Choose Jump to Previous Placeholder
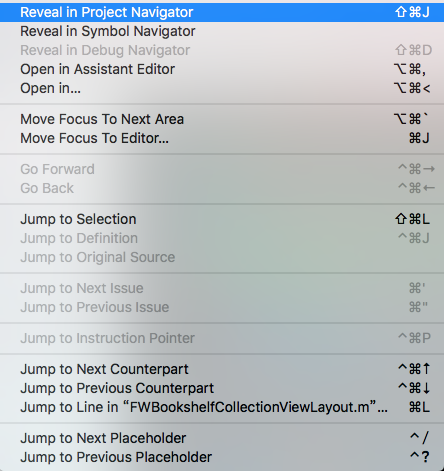Viewport: 444px width, 471px height. (x=222, y=457)
